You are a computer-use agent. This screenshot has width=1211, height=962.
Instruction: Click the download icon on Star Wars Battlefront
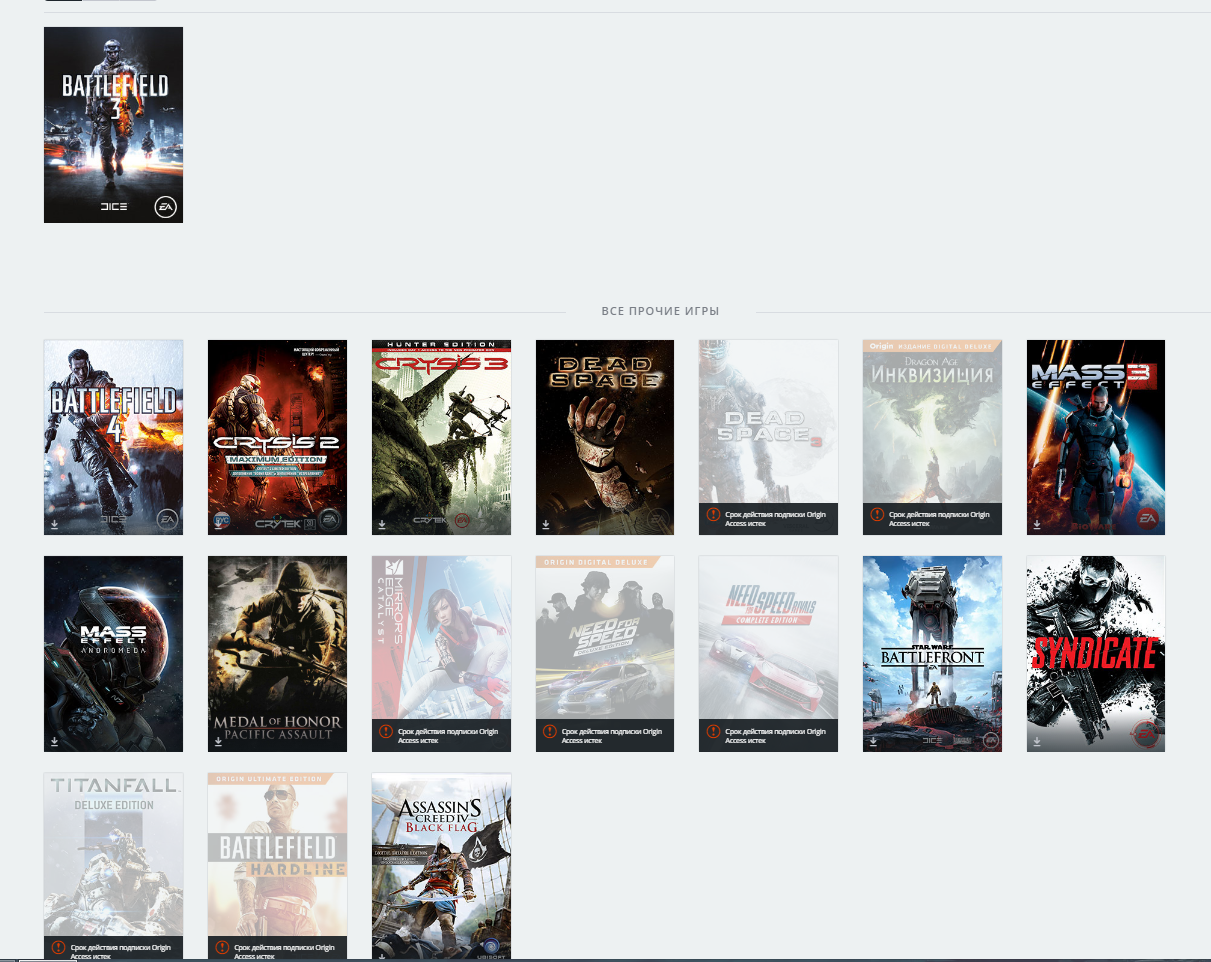coord(872,741)
